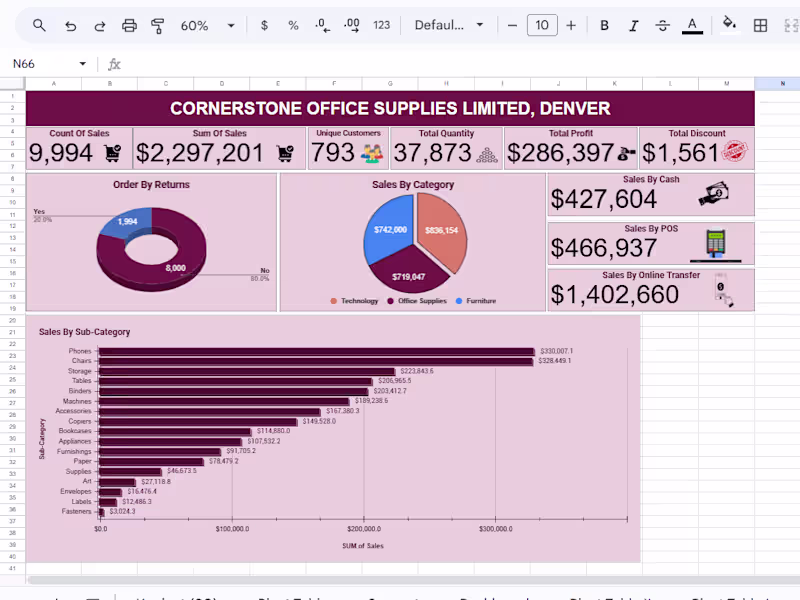Viewport: 800px width, 600px height.
Task: Click the customers group icon
Action: coord(371,153)
